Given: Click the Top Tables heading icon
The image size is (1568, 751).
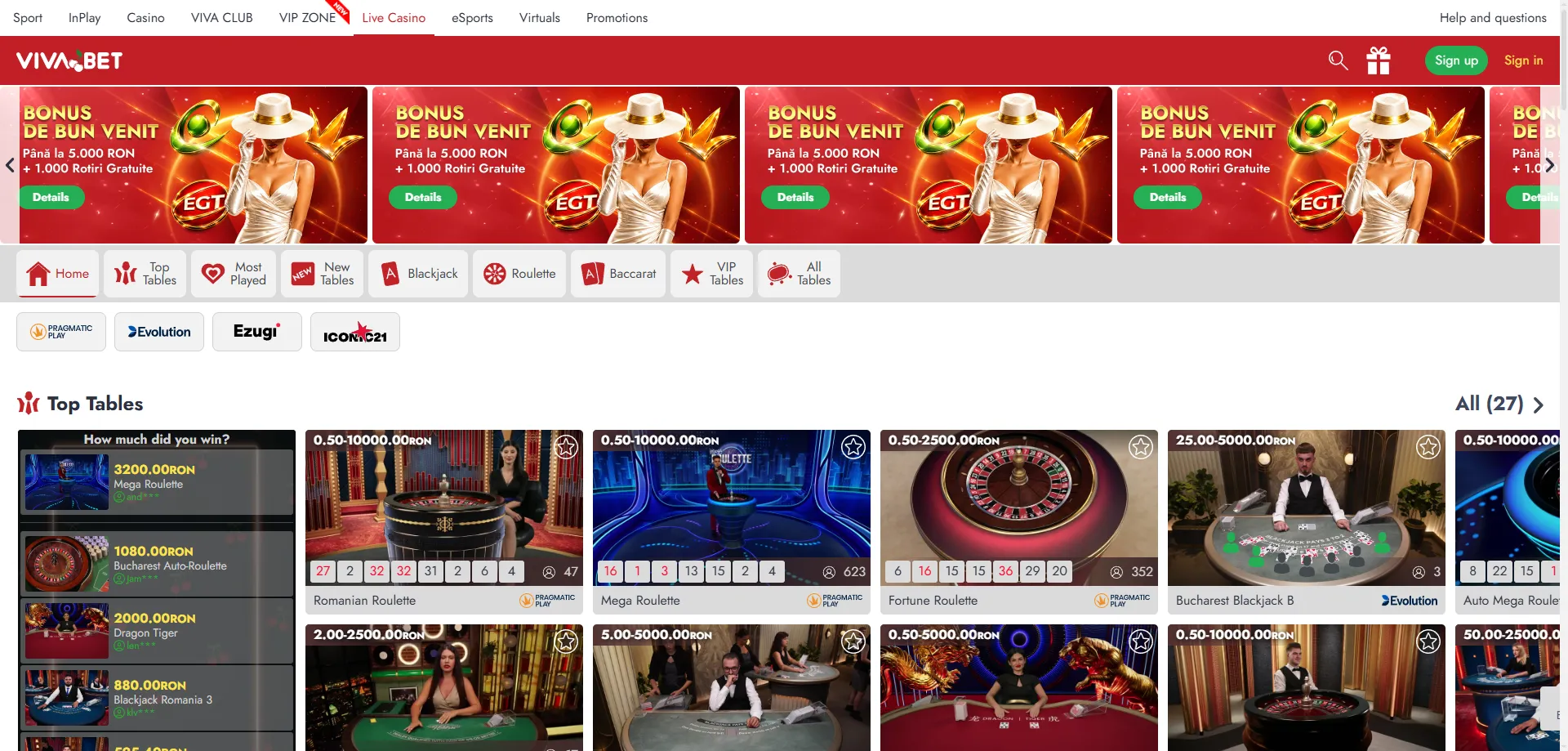Looking at the screenshot, I should tap(29, 403).
